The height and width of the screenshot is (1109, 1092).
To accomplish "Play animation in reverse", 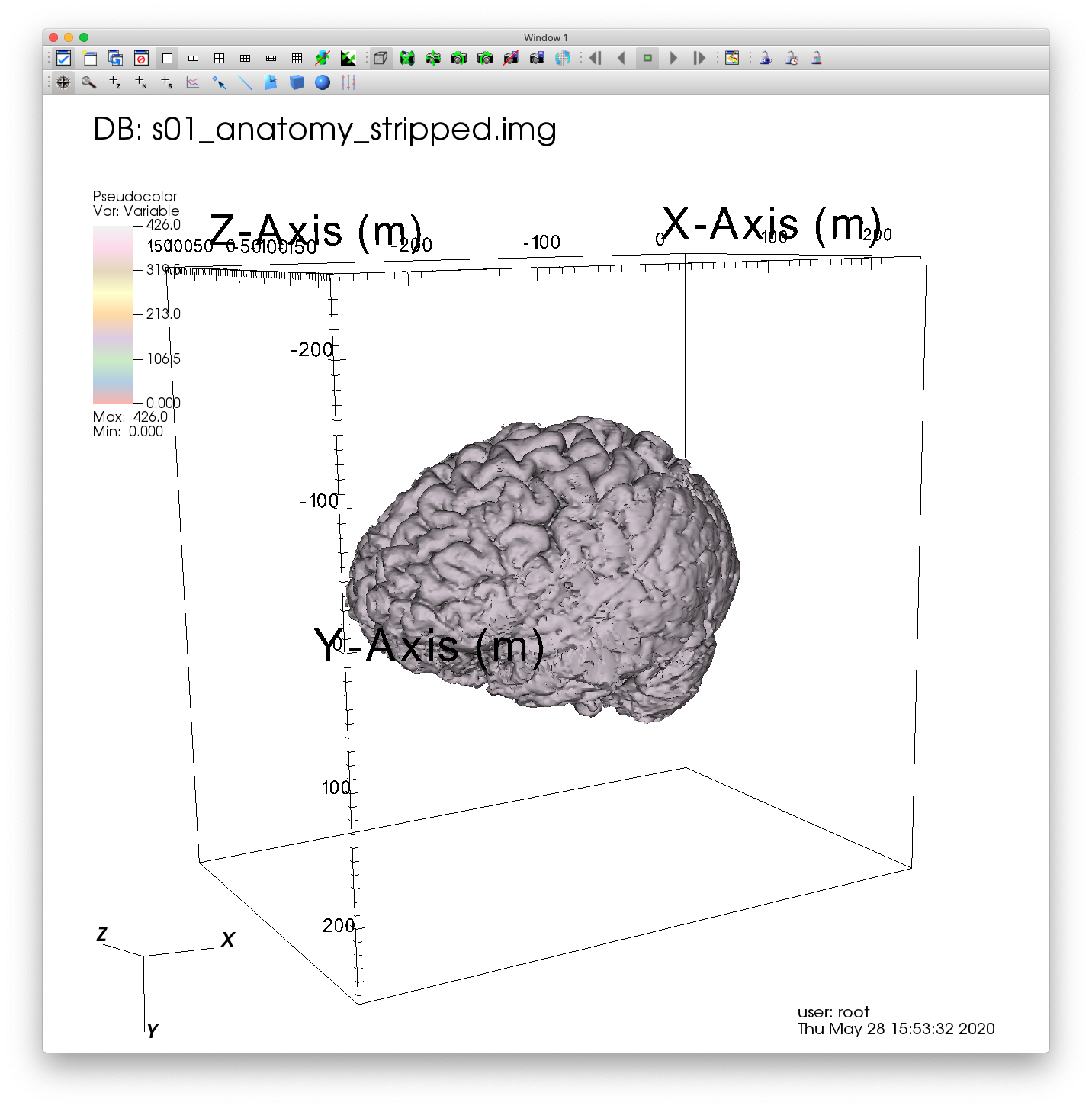I will (621, 58).
